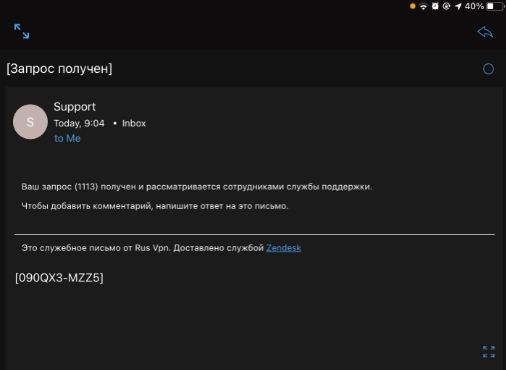This screenshot has height=370, width=506.
Task: Tap the "Today, 9:04" timestamp
Action: point(79,123)
